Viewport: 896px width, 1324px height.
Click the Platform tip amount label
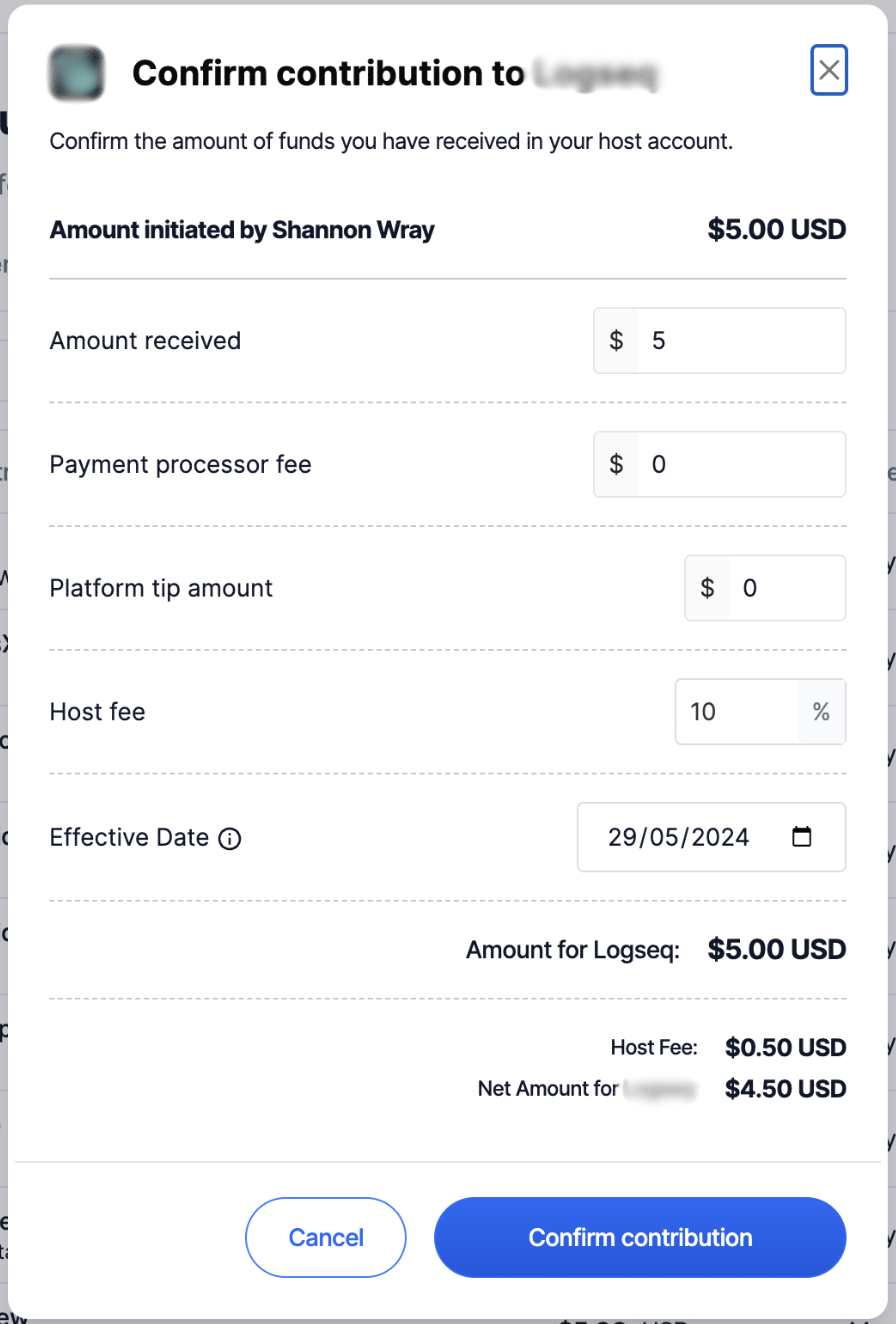pyautogui.click(x=161, y=588)
